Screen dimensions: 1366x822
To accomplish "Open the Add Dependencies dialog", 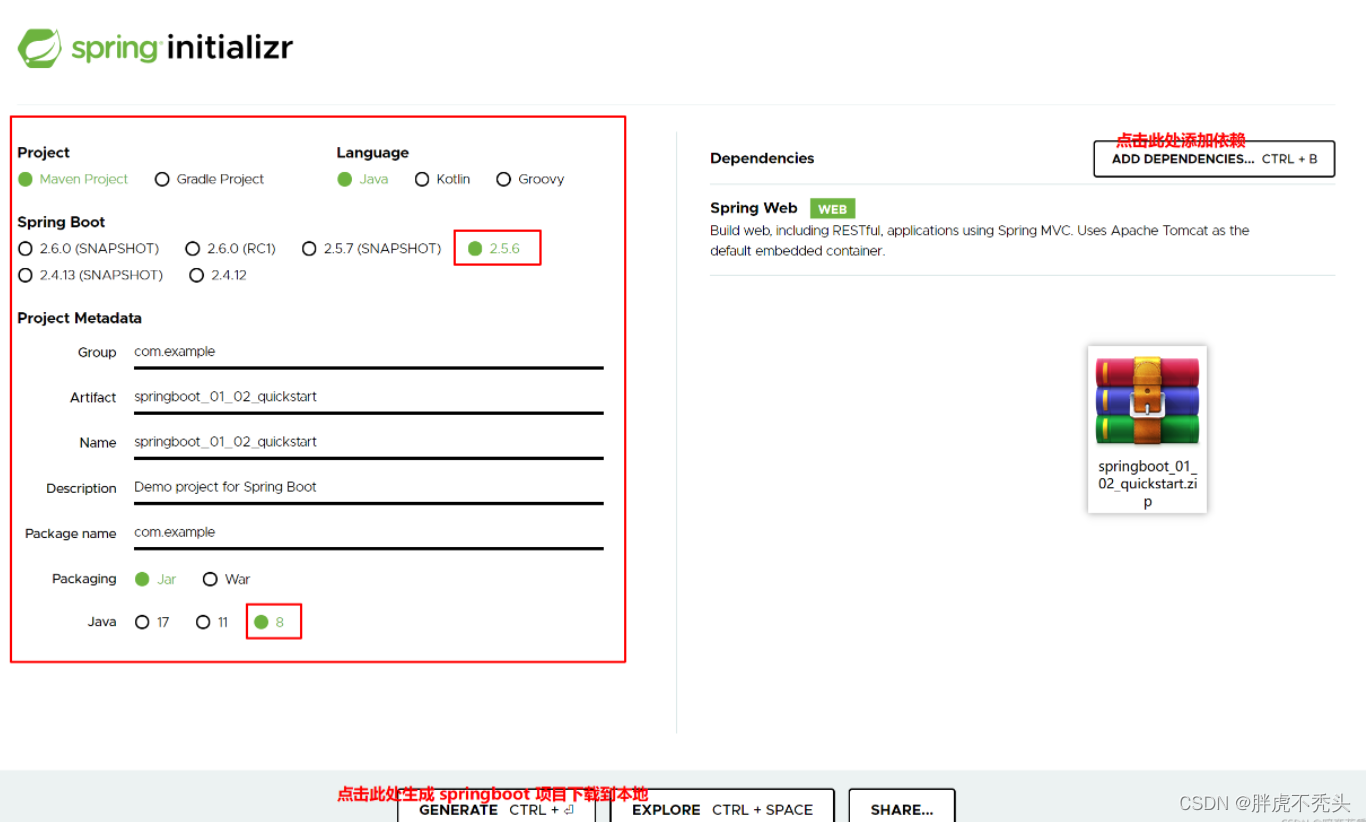I will click(1214, 159).
